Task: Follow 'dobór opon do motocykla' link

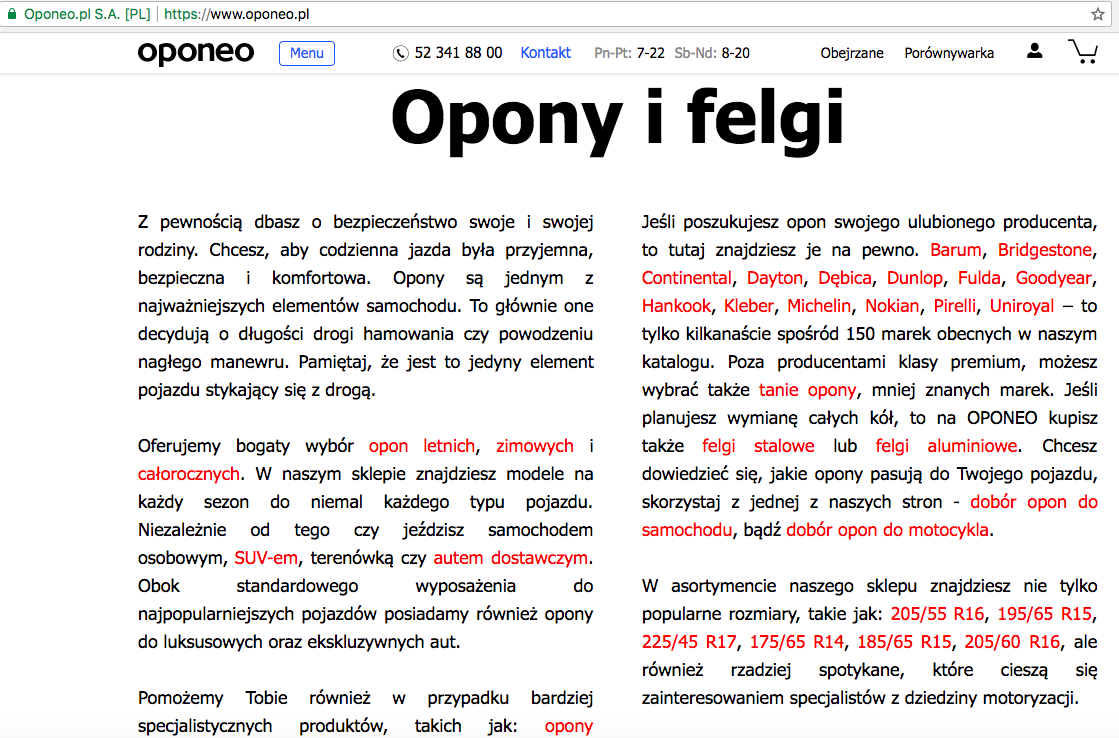Action: pos(888,530)
